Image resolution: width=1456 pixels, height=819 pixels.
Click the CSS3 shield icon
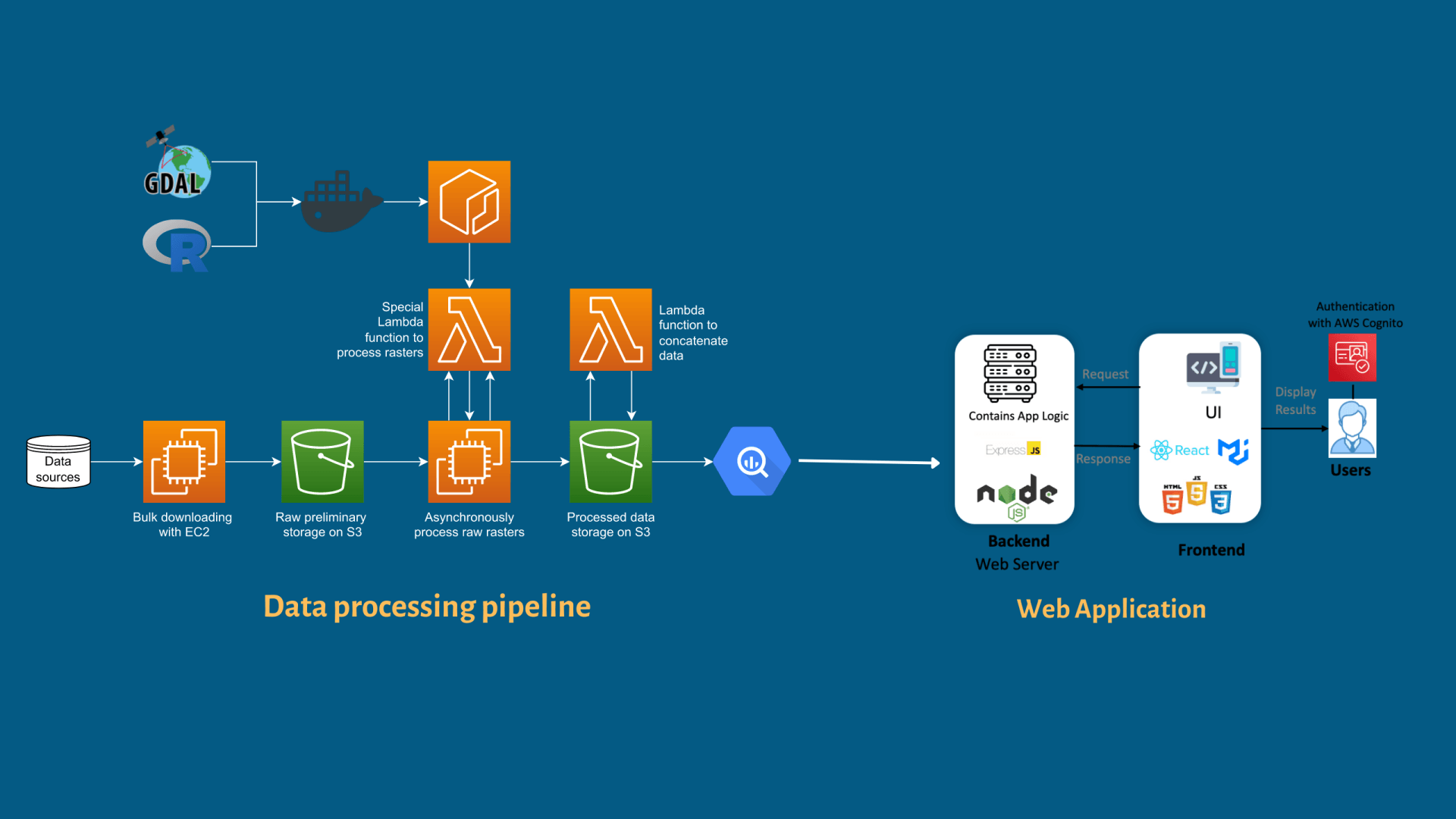(x=1221, y=499)
